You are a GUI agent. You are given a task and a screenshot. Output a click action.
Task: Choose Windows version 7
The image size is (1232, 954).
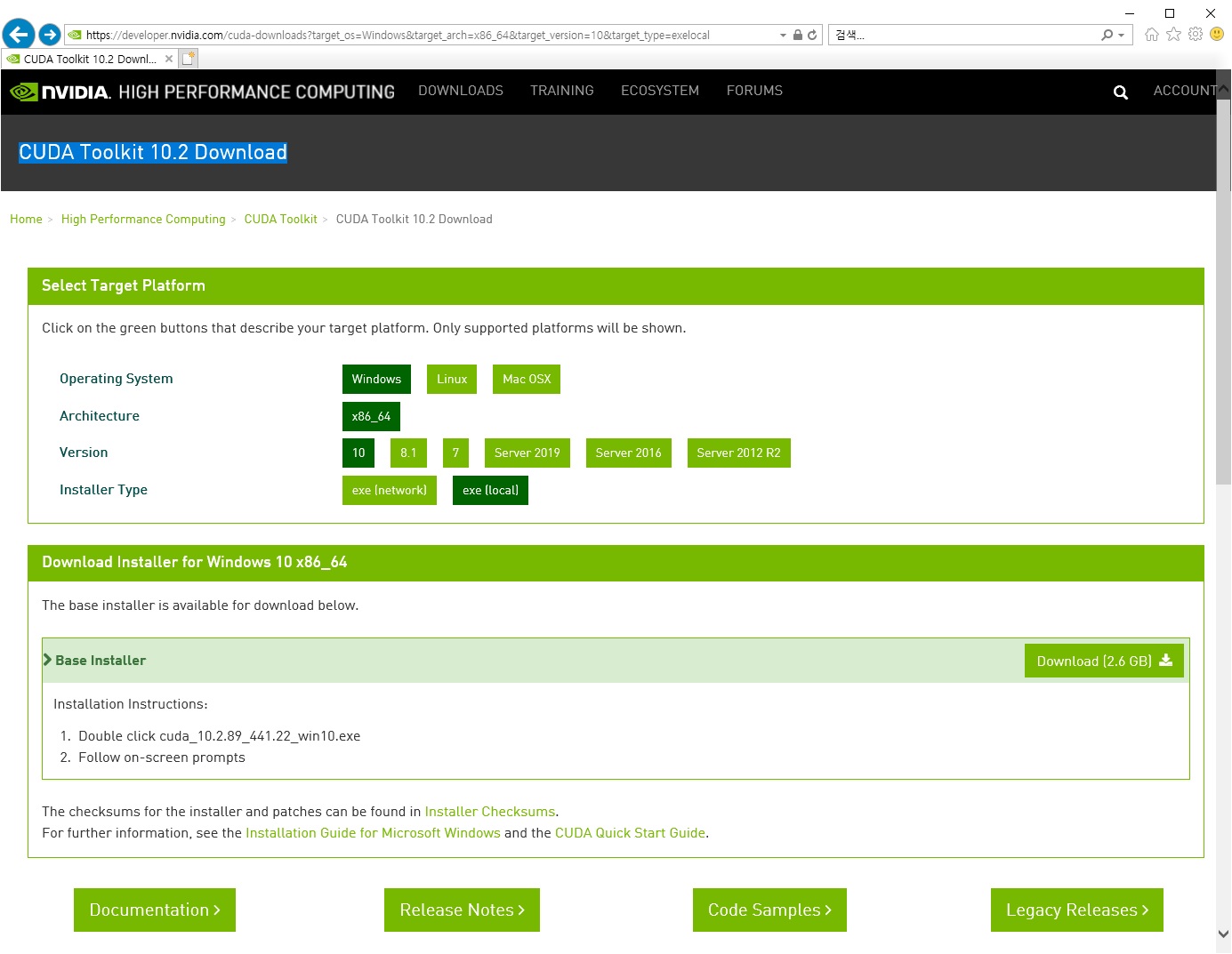455,453
